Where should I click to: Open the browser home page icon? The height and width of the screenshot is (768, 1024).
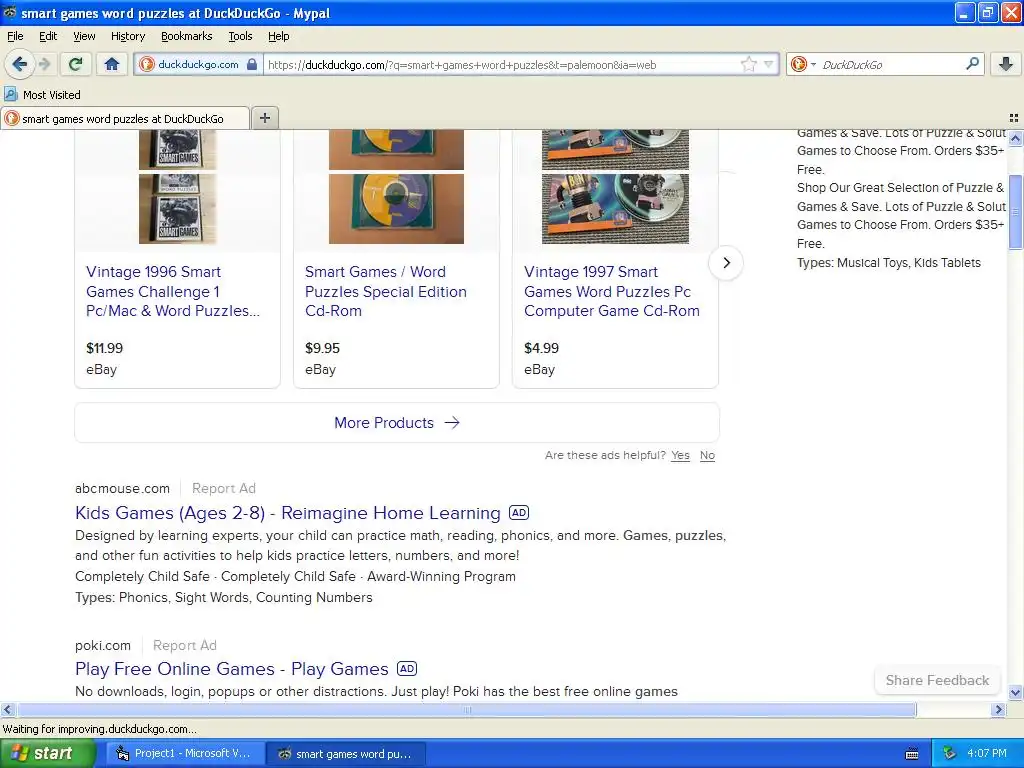pos(112,64)
